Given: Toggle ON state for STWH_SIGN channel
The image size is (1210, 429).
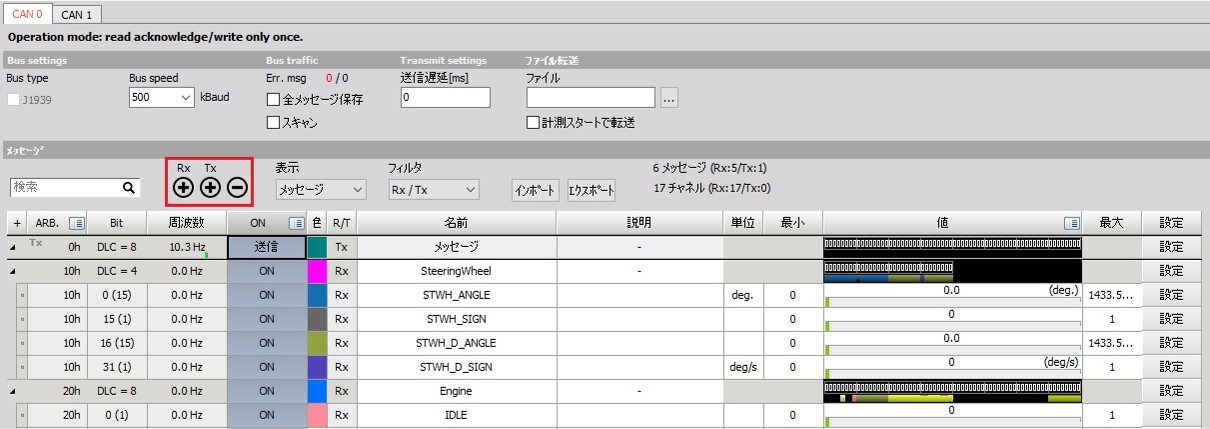Looking at the screenshot, I should 266,319.
